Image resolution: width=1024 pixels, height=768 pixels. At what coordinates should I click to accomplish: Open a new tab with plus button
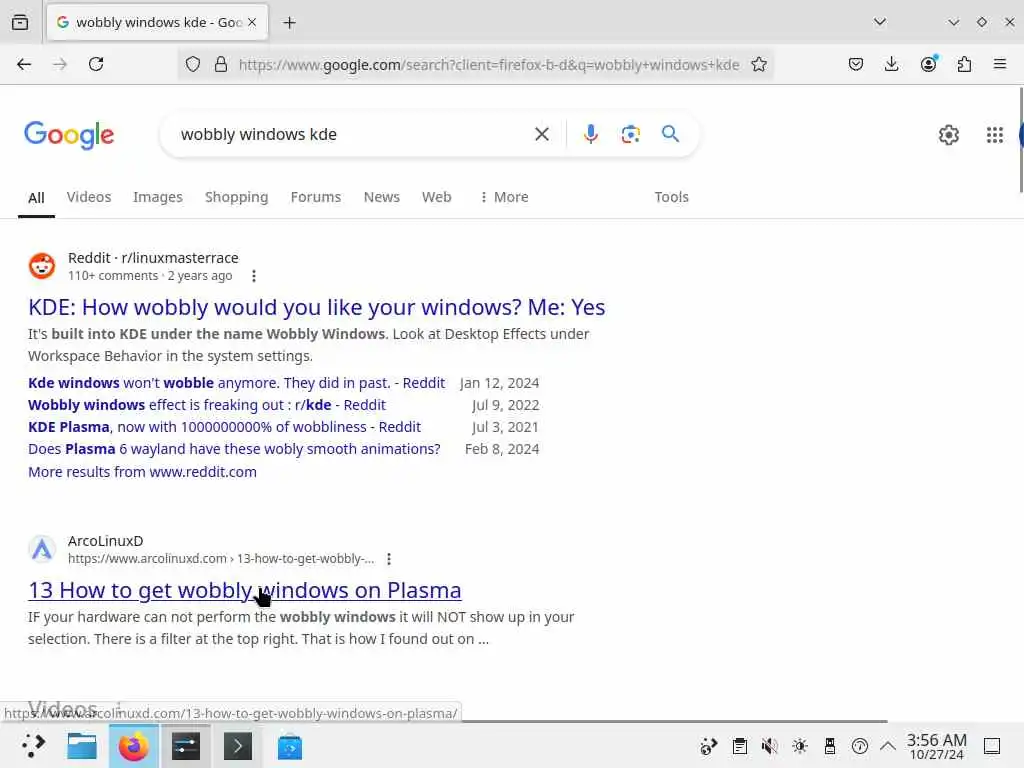289,22
